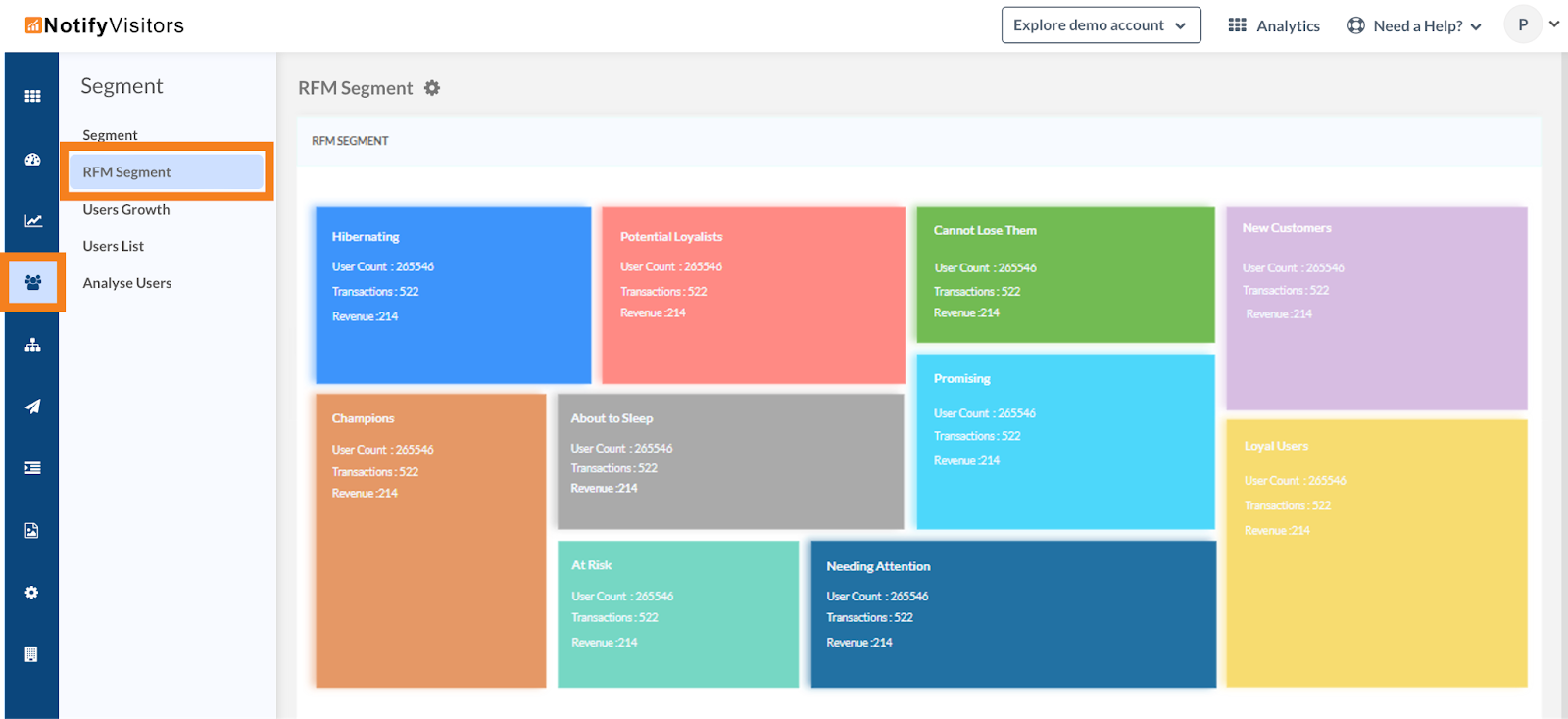Click the hierarchy sitemap sidebar icon
Viewport: 1568px width, 719px height.
(32, 345)
